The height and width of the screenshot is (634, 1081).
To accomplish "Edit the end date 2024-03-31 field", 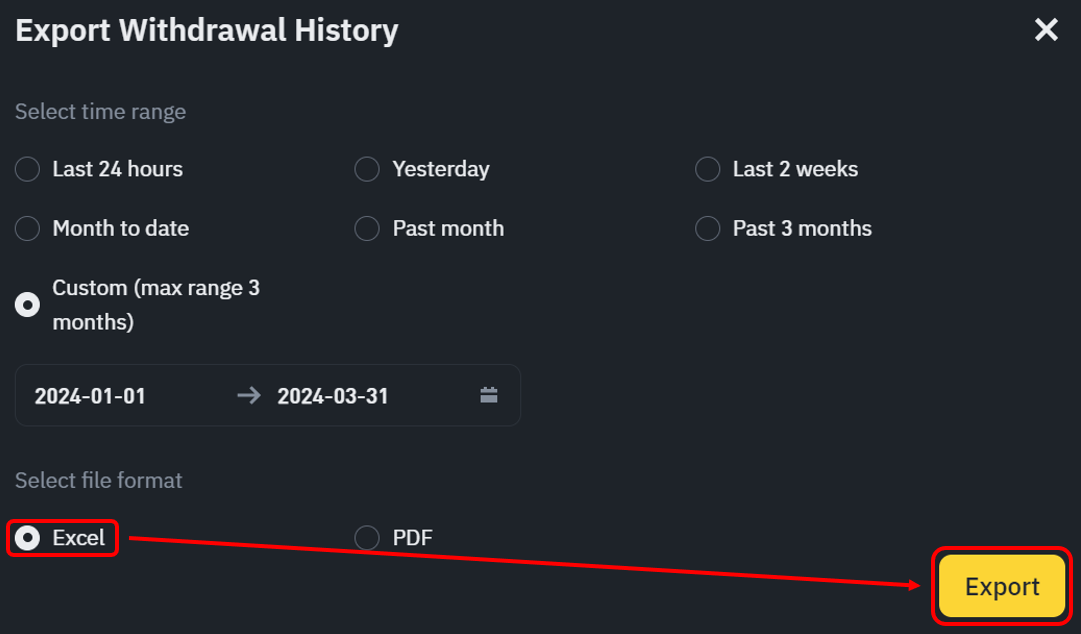I will tap(333, 396).
